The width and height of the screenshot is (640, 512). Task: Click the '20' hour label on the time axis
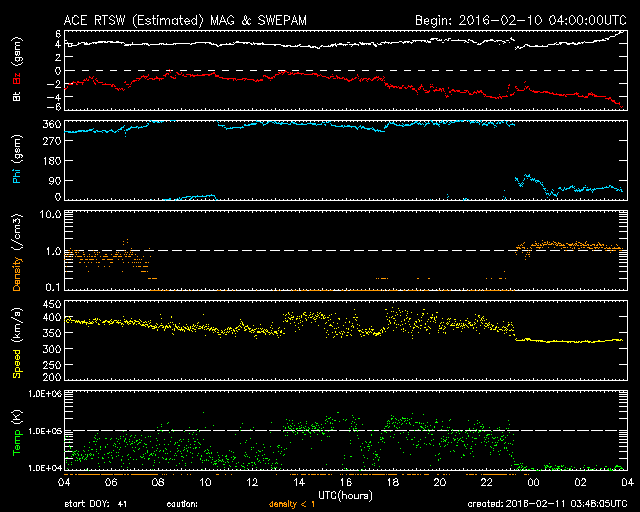coord(440,483)
